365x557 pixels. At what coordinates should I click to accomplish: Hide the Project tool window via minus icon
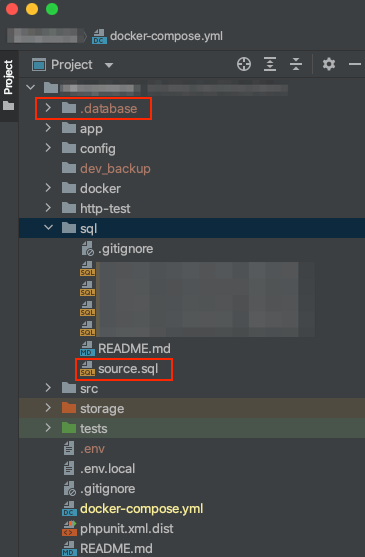tap(355, 64)
